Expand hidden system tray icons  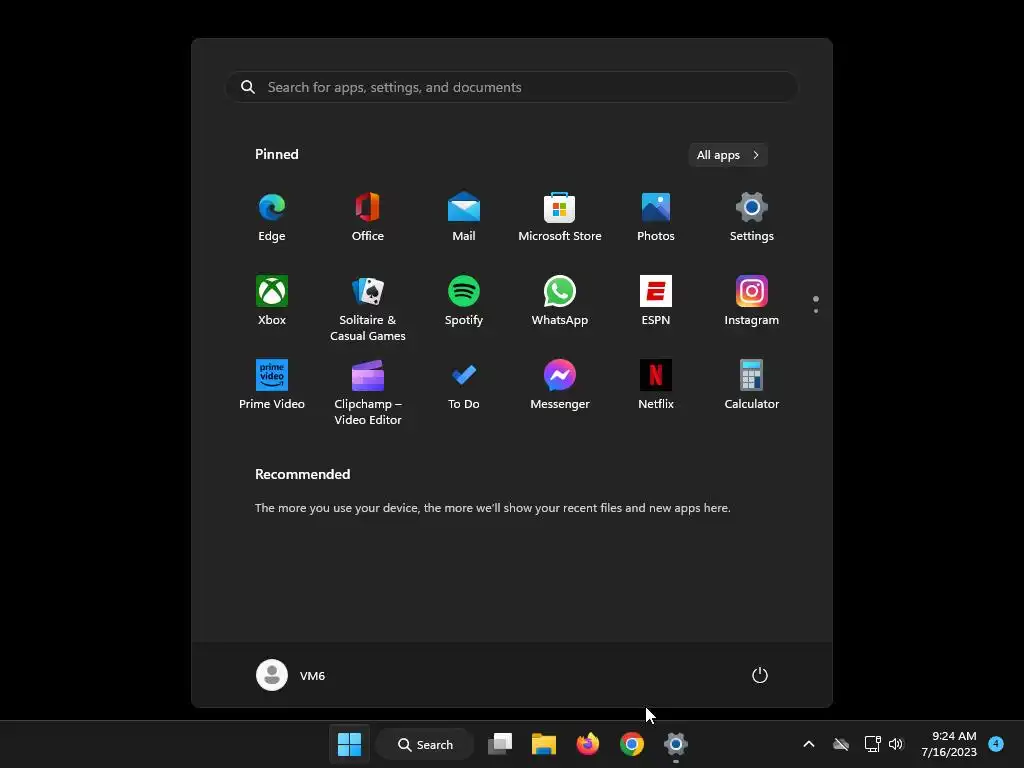808,744
